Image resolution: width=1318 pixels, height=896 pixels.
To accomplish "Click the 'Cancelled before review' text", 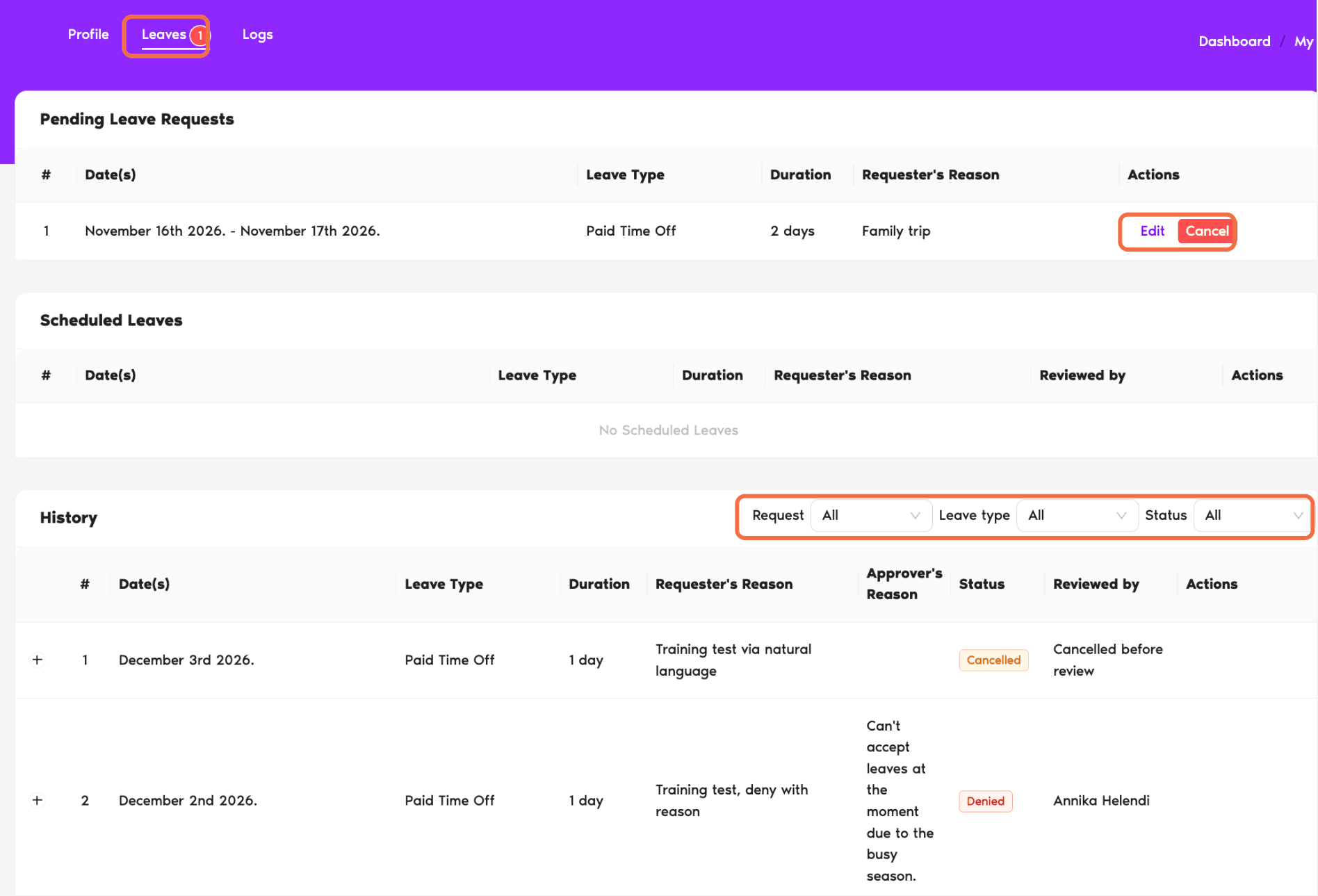I will click(x=1107, y=660).
